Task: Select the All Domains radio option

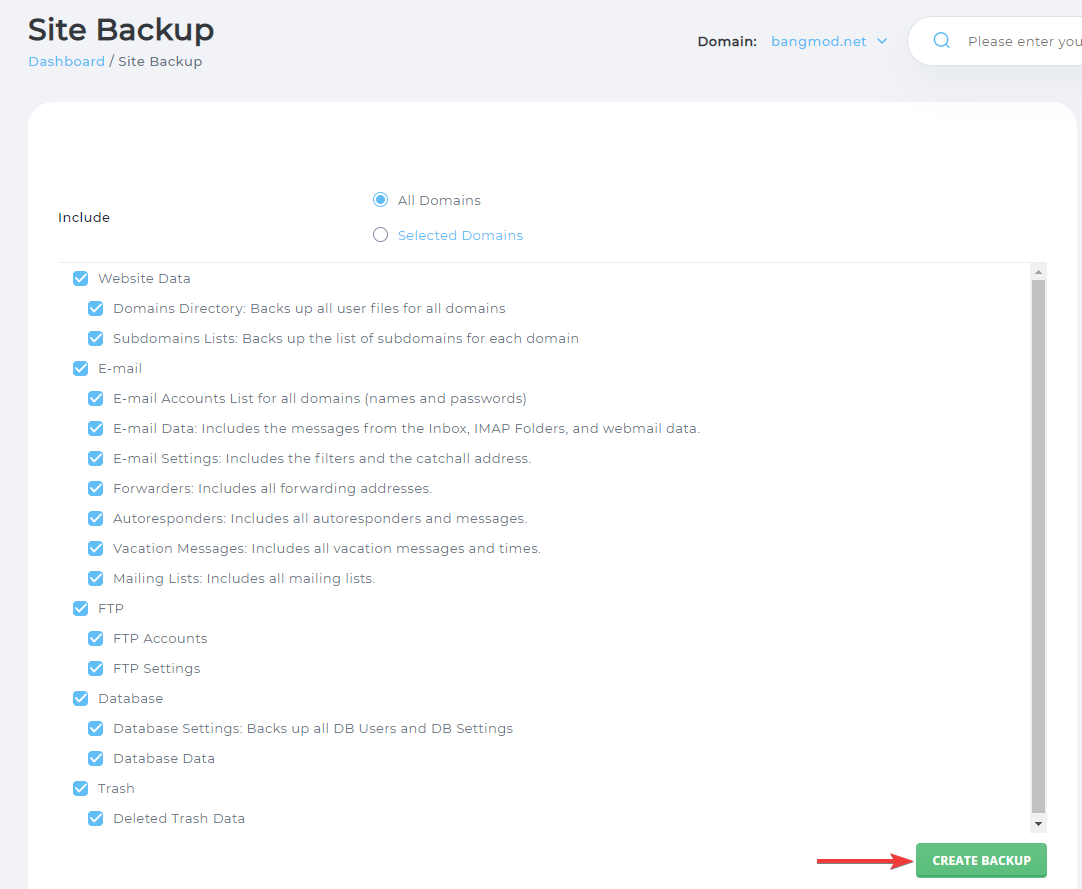Action: [x=380, y=199]
